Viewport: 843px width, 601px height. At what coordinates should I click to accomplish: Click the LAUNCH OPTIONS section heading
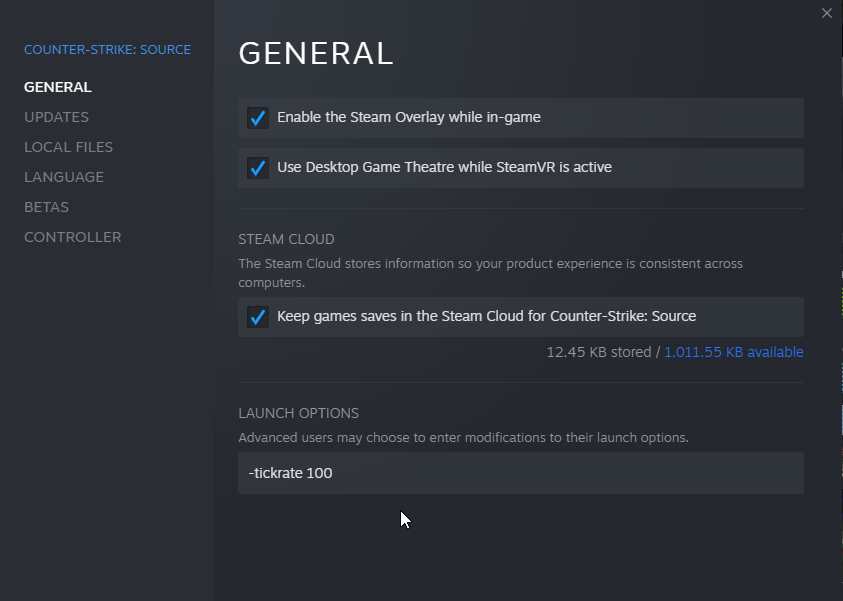point(298,413)
